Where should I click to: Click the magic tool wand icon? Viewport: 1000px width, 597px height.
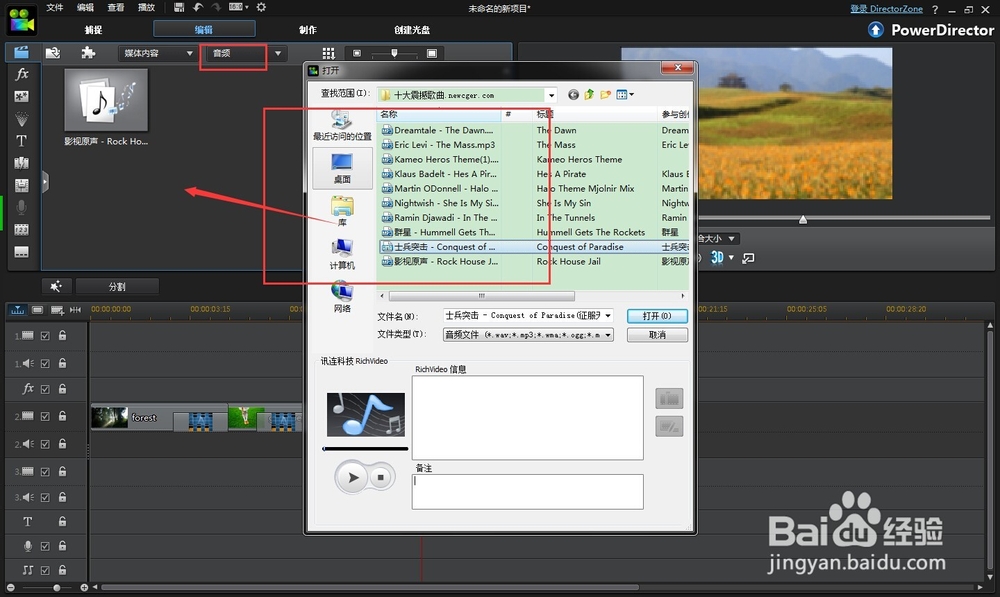(56, 286)
